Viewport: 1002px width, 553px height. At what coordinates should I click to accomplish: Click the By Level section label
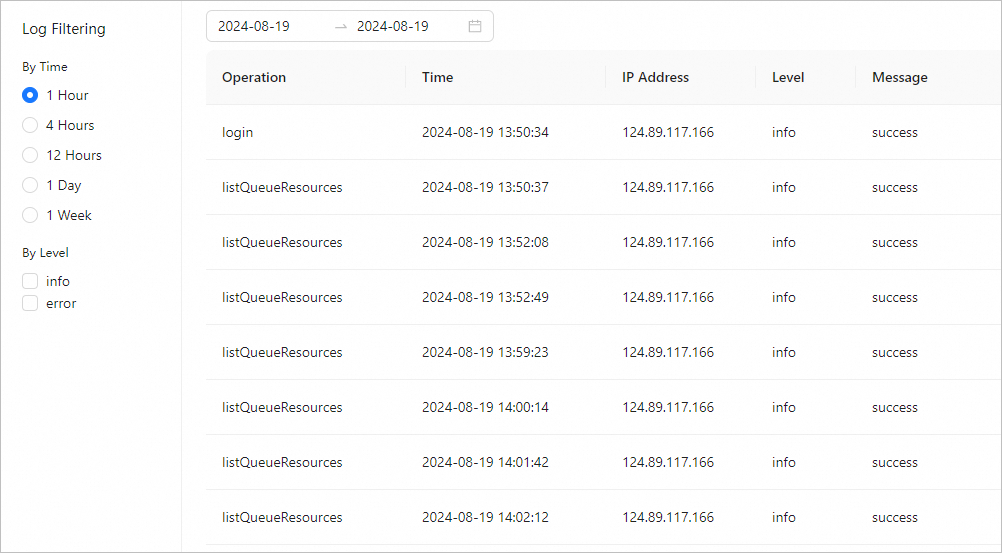[45, 253]
